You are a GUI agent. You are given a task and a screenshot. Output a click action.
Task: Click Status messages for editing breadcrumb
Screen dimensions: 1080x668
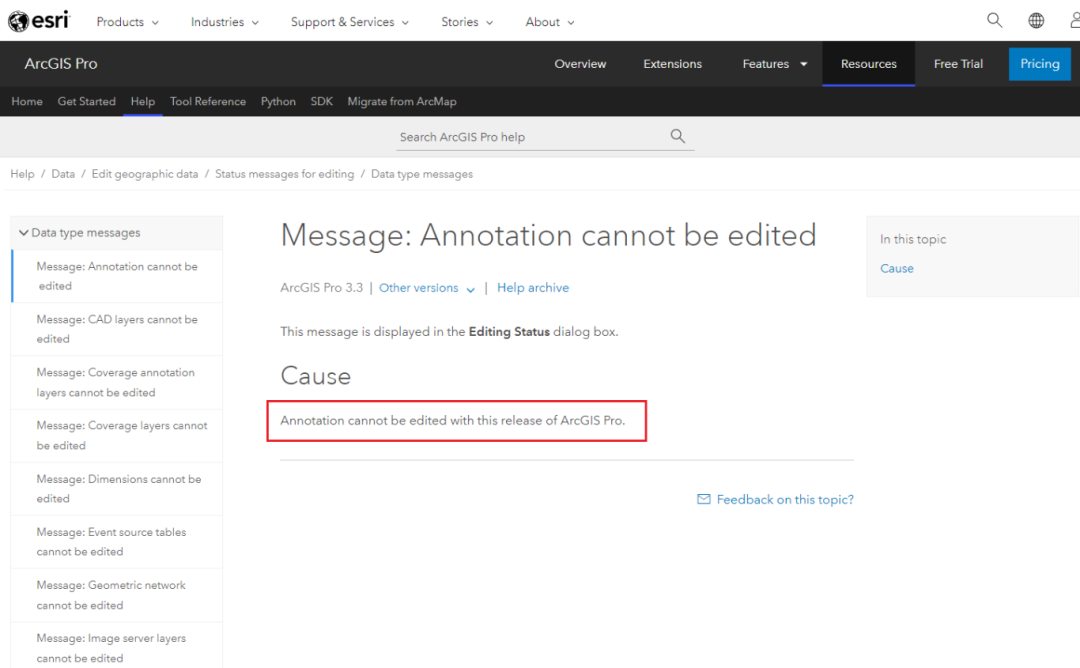[284, 174]
